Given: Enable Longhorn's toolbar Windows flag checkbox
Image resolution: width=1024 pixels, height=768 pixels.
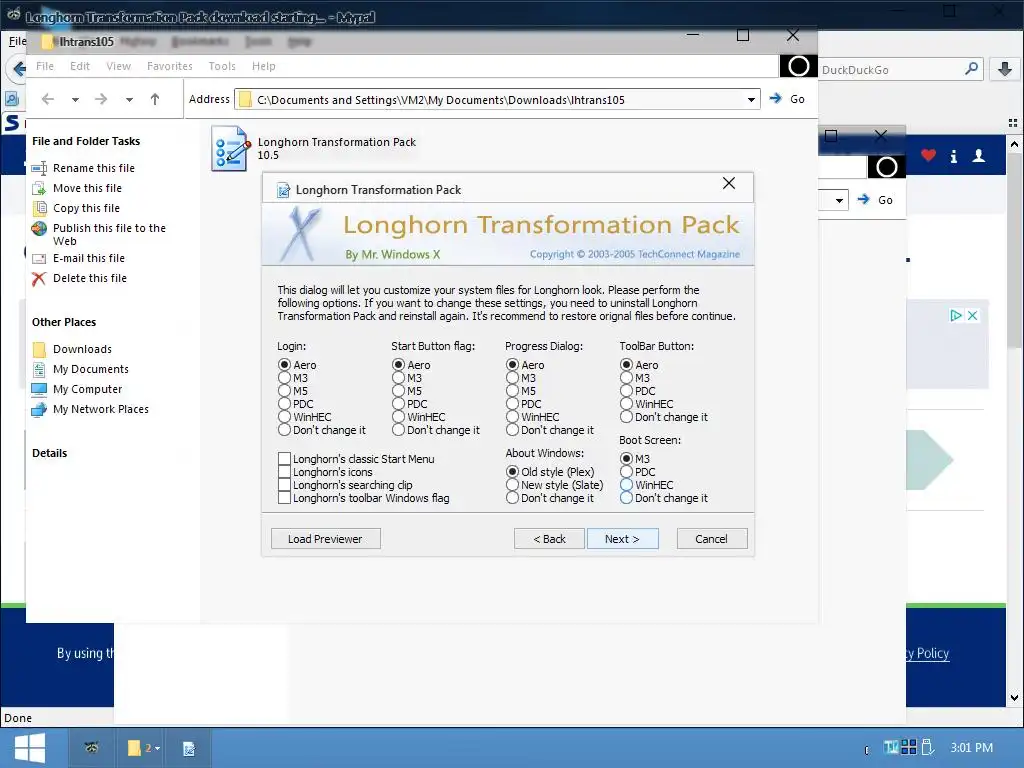Looking at the screenshot, I should 284,498.
